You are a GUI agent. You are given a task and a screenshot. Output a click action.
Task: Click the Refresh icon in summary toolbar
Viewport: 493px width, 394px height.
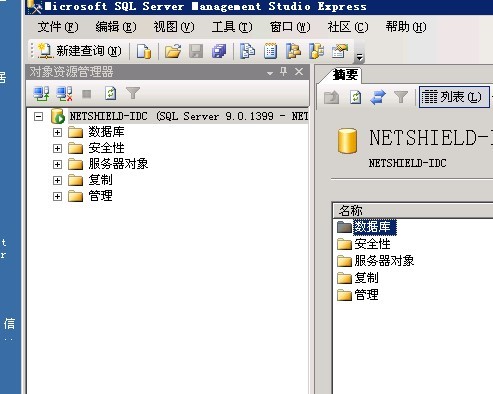(355, 97)
